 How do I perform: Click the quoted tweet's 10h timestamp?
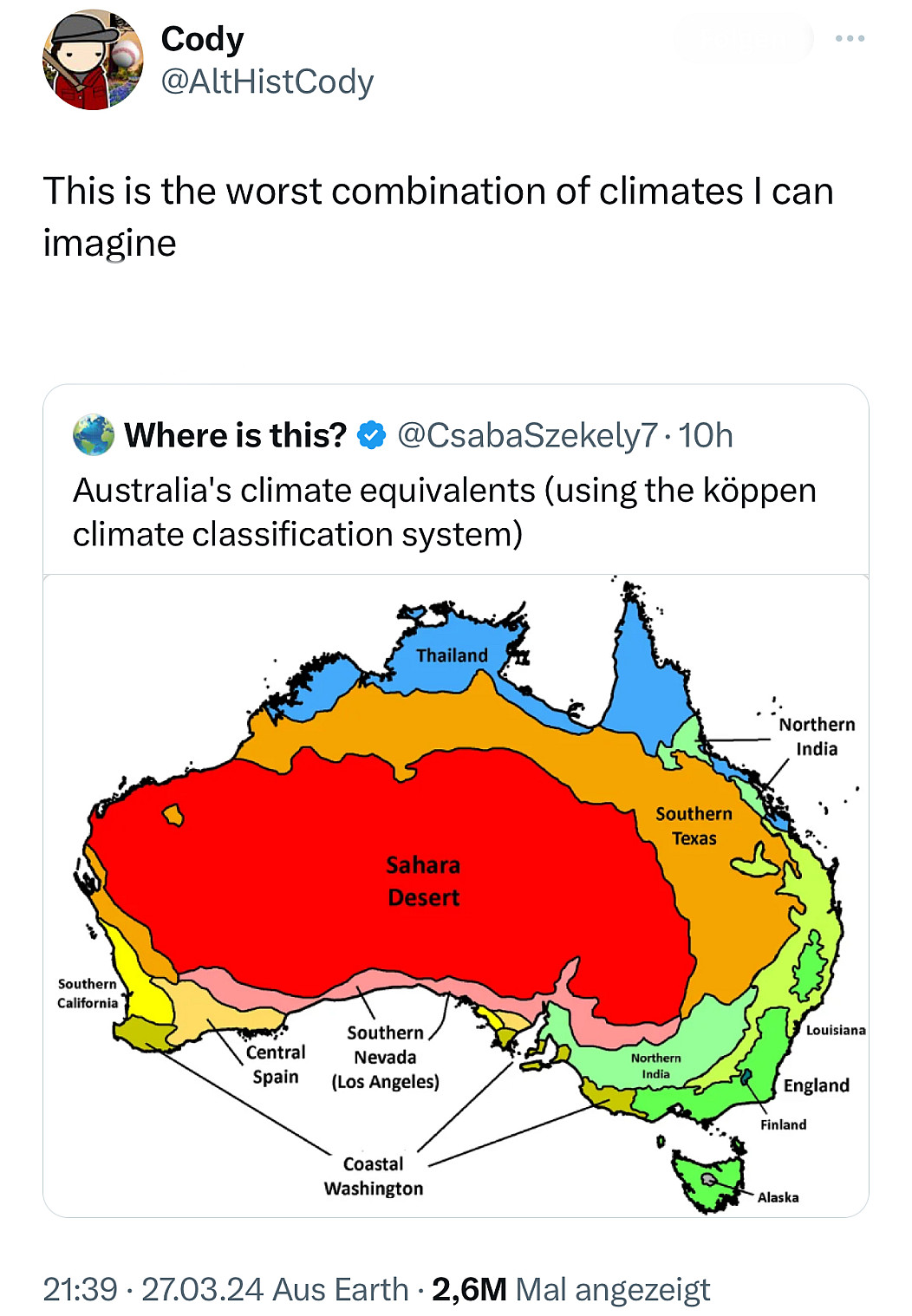(x=706, y=435)
